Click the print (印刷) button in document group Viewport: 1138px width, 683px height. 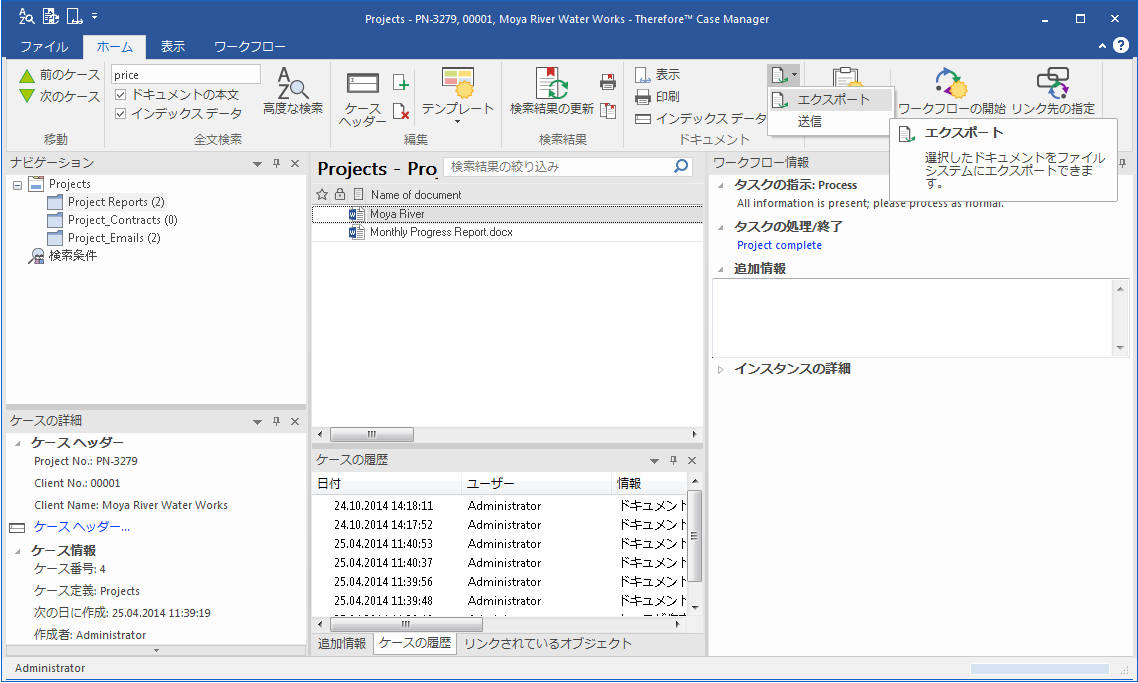(657, 97)
